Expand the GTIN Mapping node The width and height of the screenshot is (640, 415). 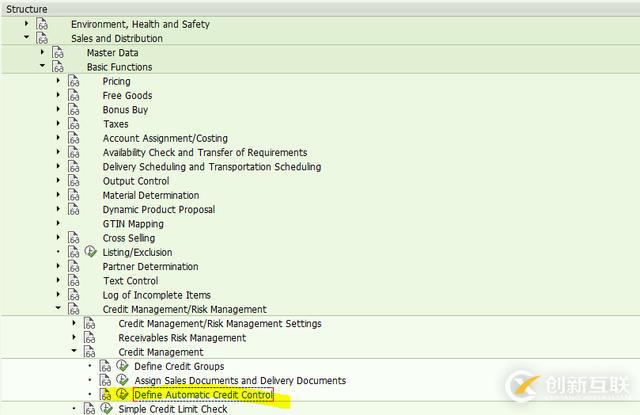(58, 223)
